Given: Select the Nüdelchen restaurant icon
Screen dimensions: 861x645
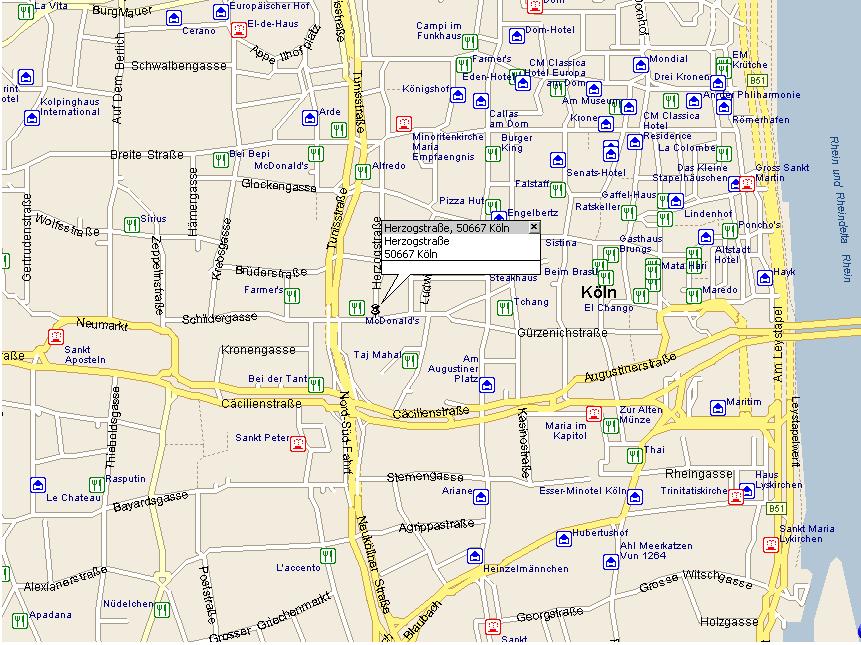Looking at the screenshot, I should pyautogui.click(x=161, y=609).
